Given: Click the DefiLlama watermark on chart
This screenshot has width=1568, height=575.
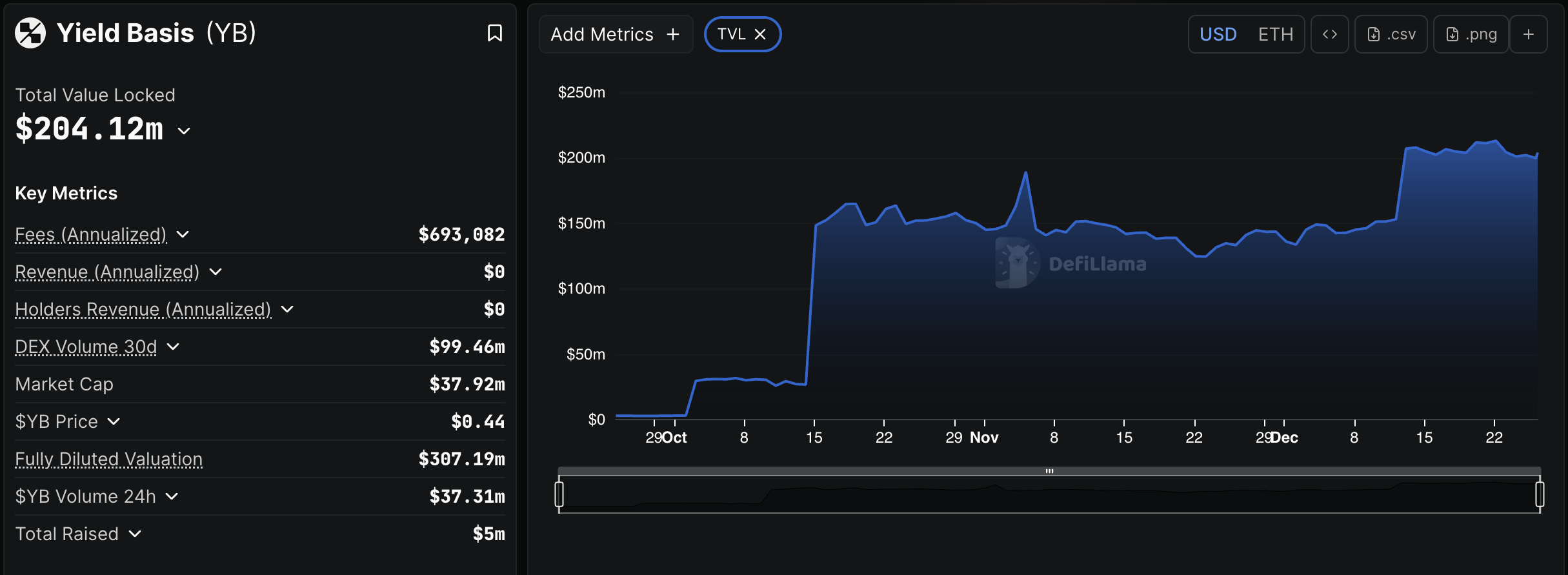Looking at the screenshot, I should (1071, 263).
